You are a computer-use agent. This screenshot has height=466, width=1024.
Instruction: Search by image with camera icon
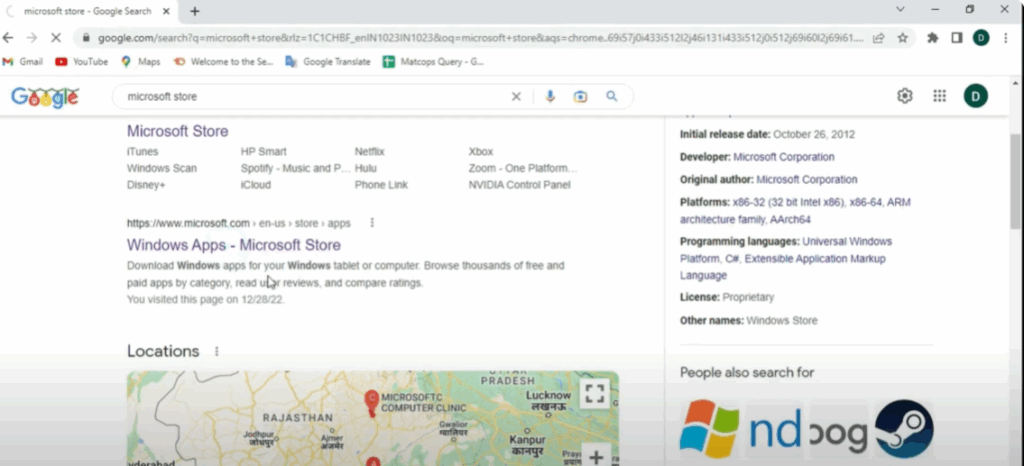[581, 97]
